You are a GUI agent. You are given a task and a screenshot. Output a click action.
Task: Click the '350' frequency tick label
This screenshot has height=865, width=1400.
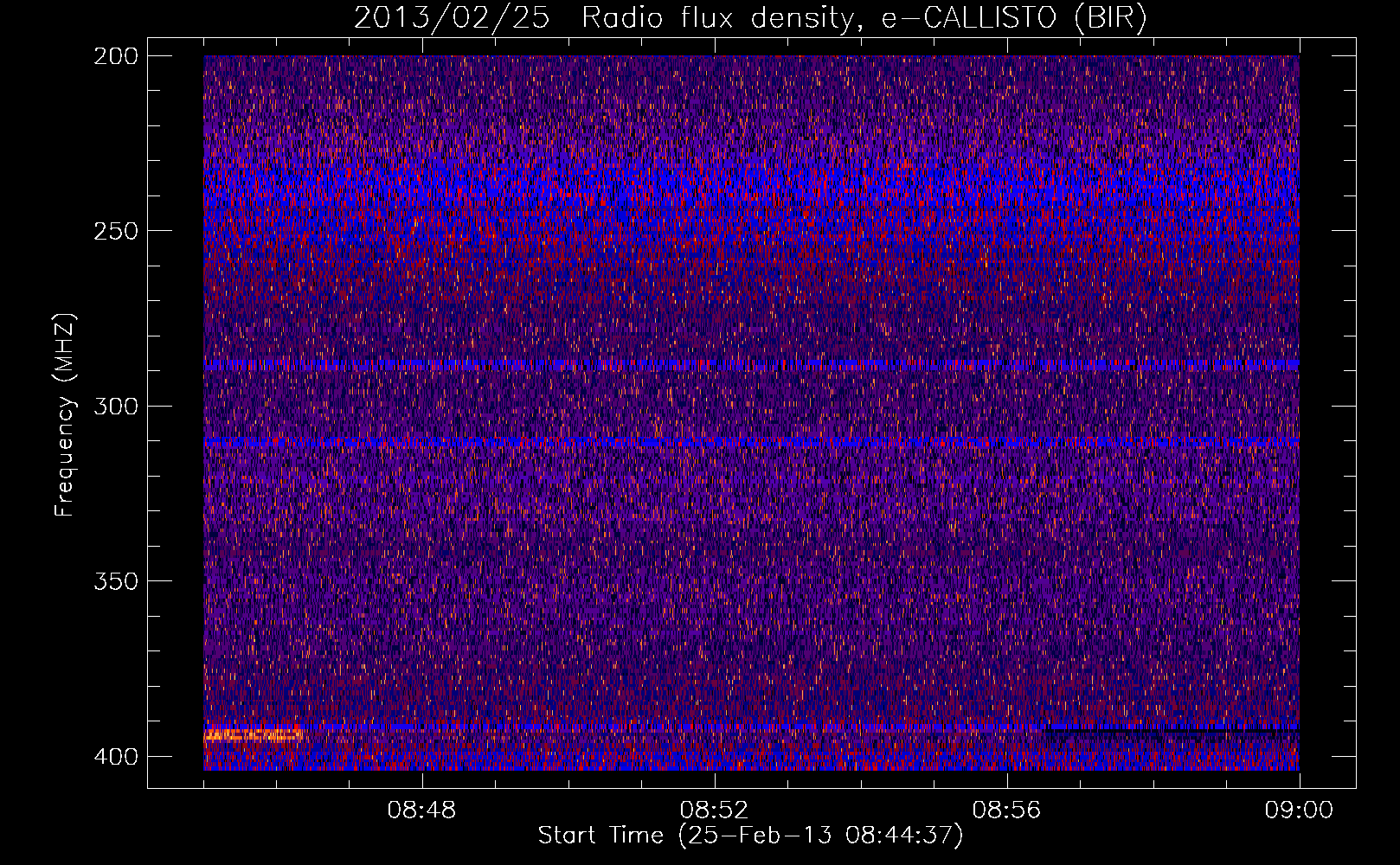click(x=115, y=580)
